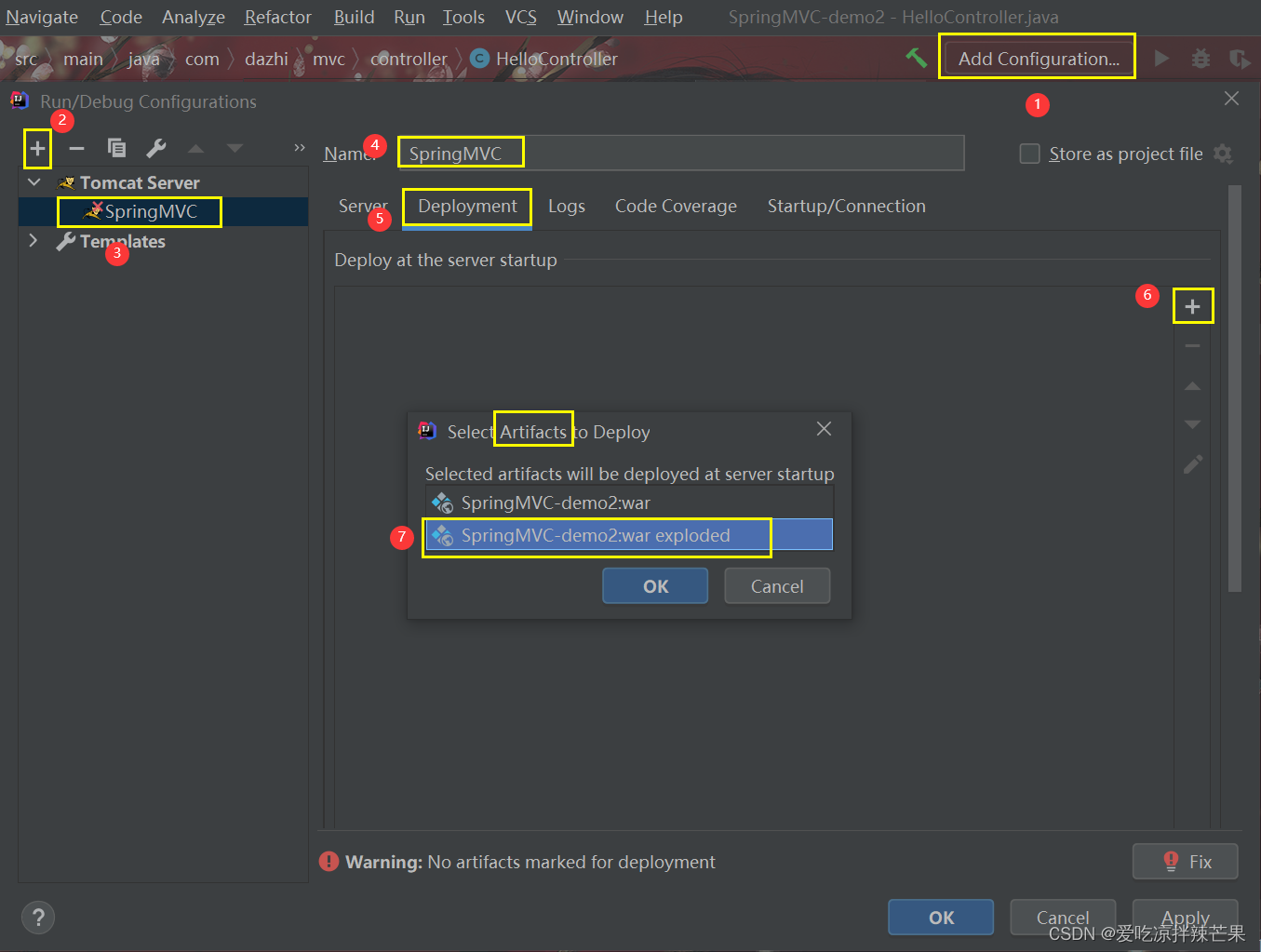Click the Run play icon in toolbar
The width and height of the screenshot is (1261, 952).
(1161, 59)
